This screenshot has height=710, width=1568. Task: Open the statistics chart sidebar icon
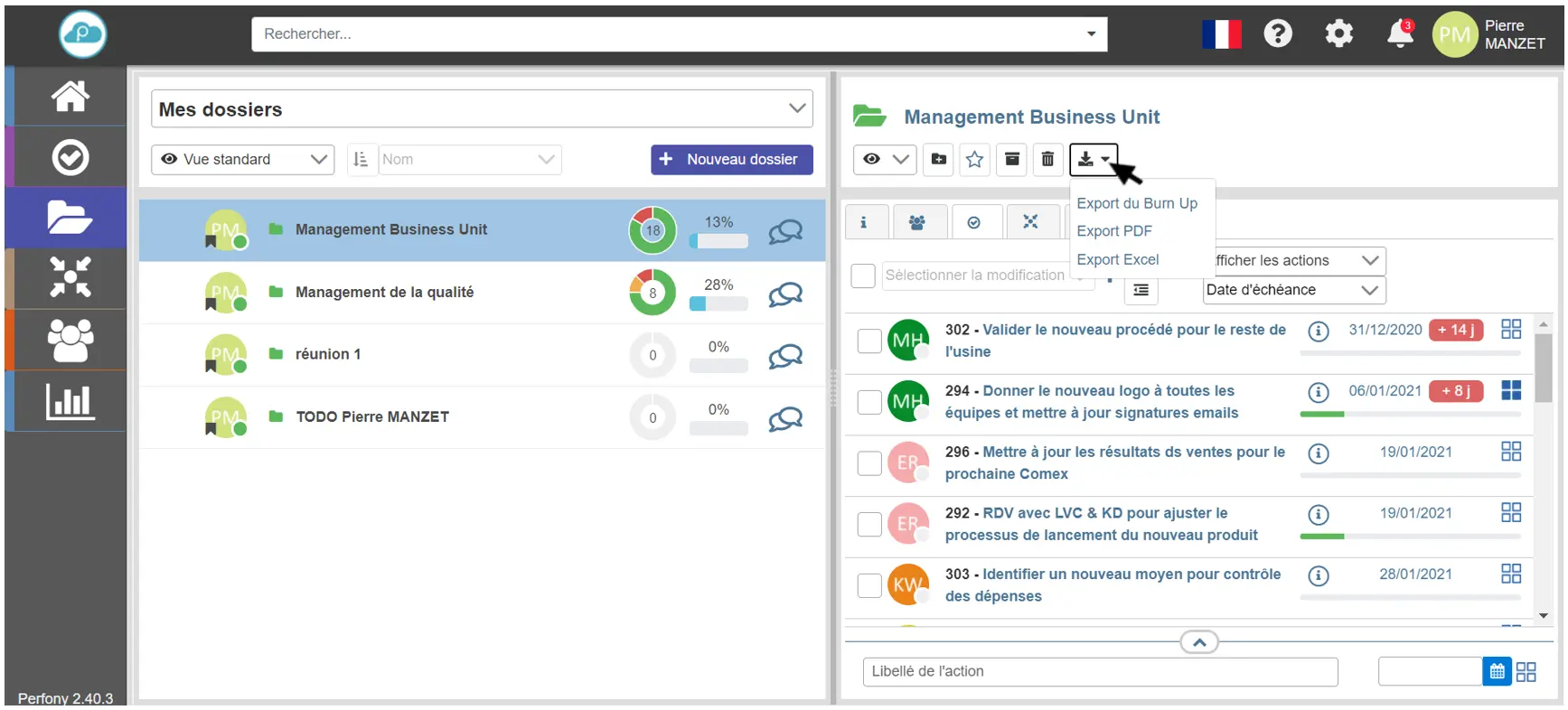point(69,401)
